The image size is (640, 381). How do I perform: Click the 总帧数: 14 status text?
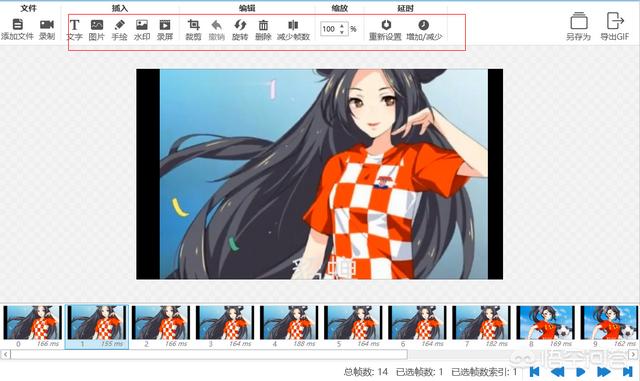366,372
